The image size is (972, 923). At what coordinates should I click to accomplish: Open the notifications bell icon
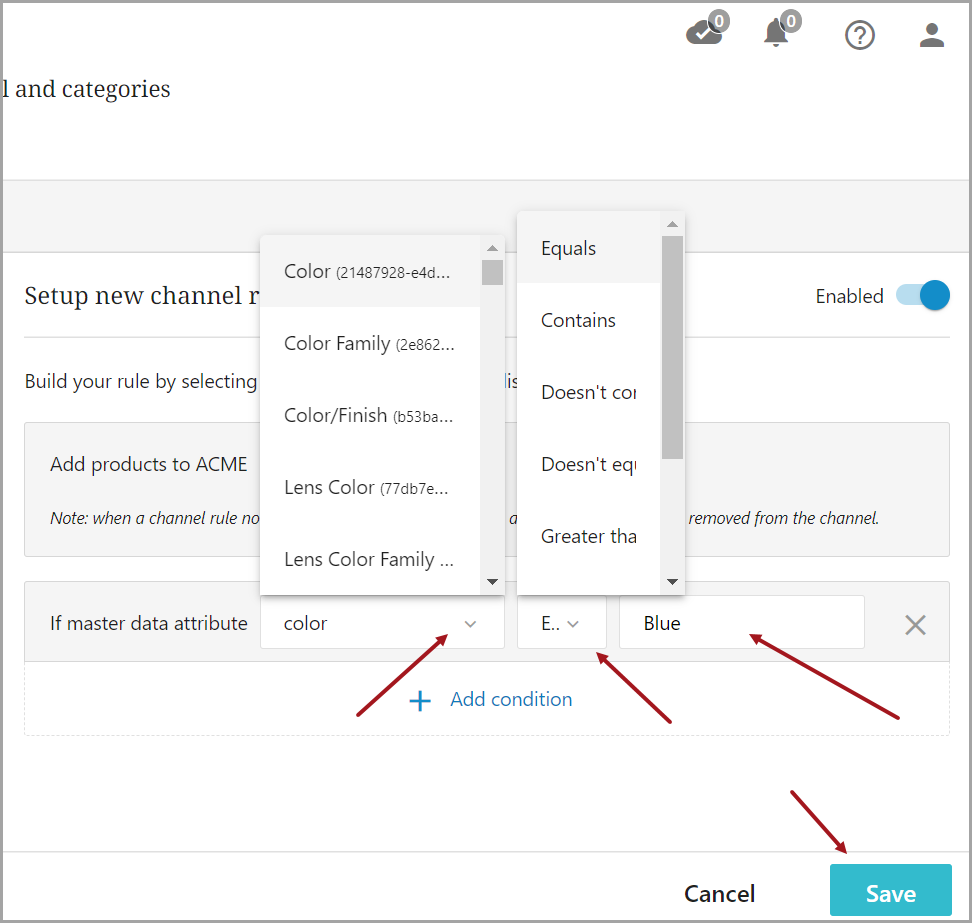click(776, 34)
